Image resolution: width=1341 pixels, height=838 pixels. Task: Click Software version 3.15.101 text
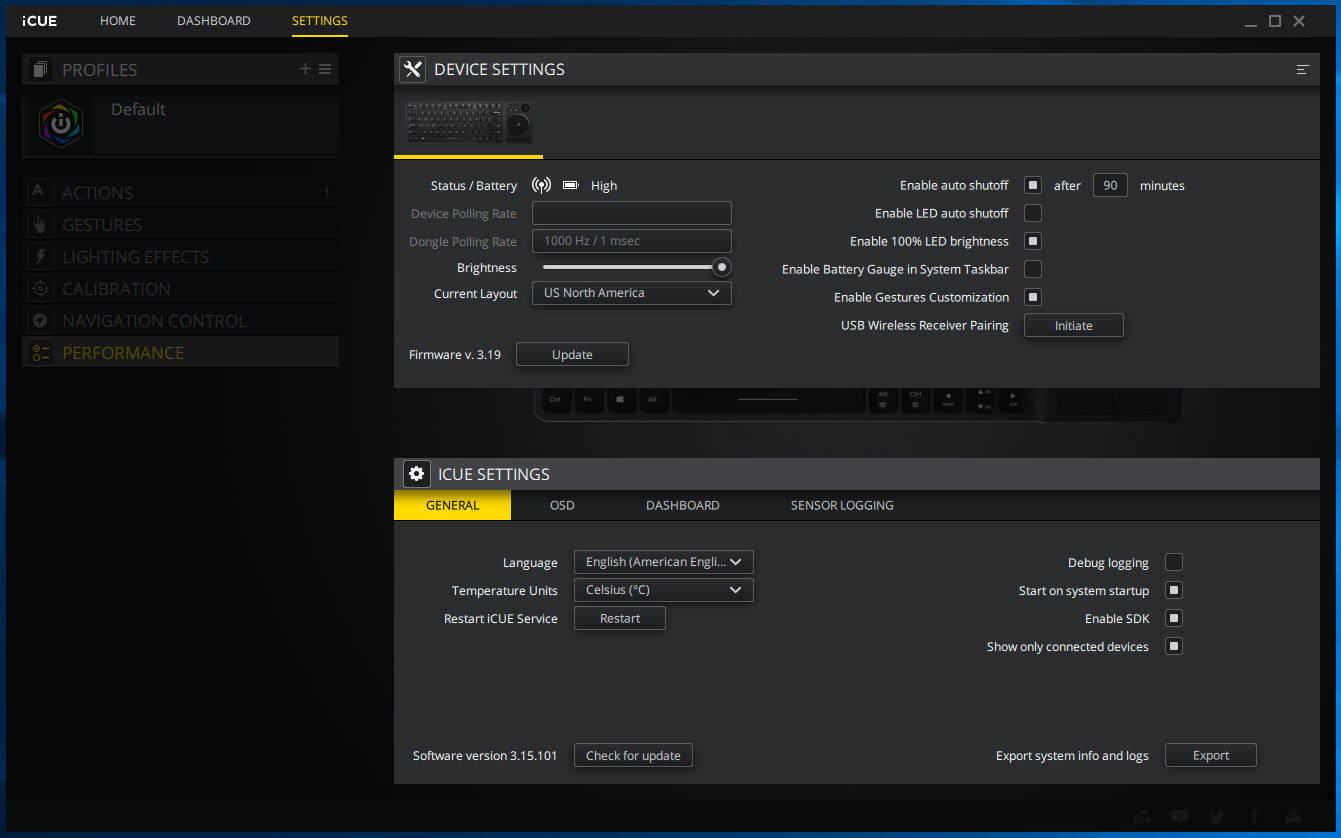485,756
